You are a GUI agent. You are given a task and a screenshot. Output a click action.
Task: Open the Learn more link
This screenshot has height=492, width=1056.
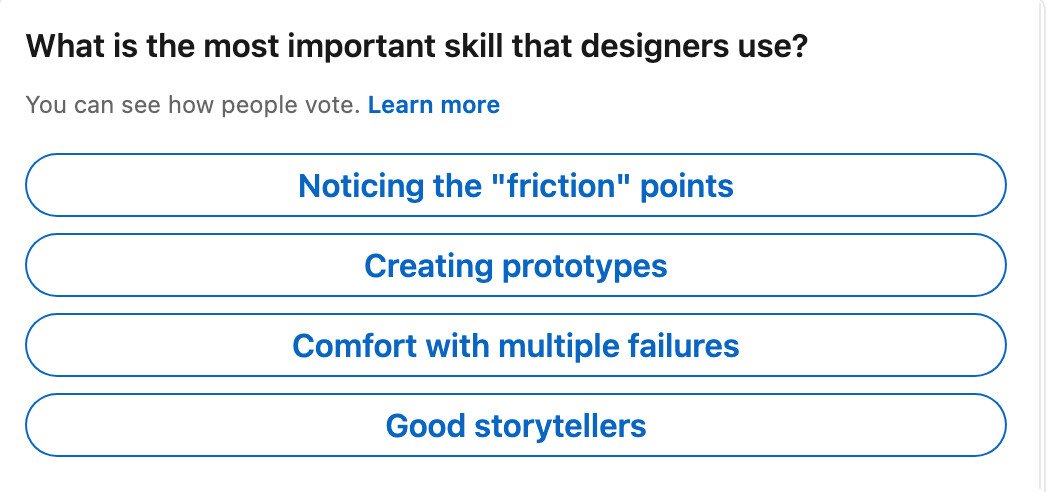pos(433,105)
